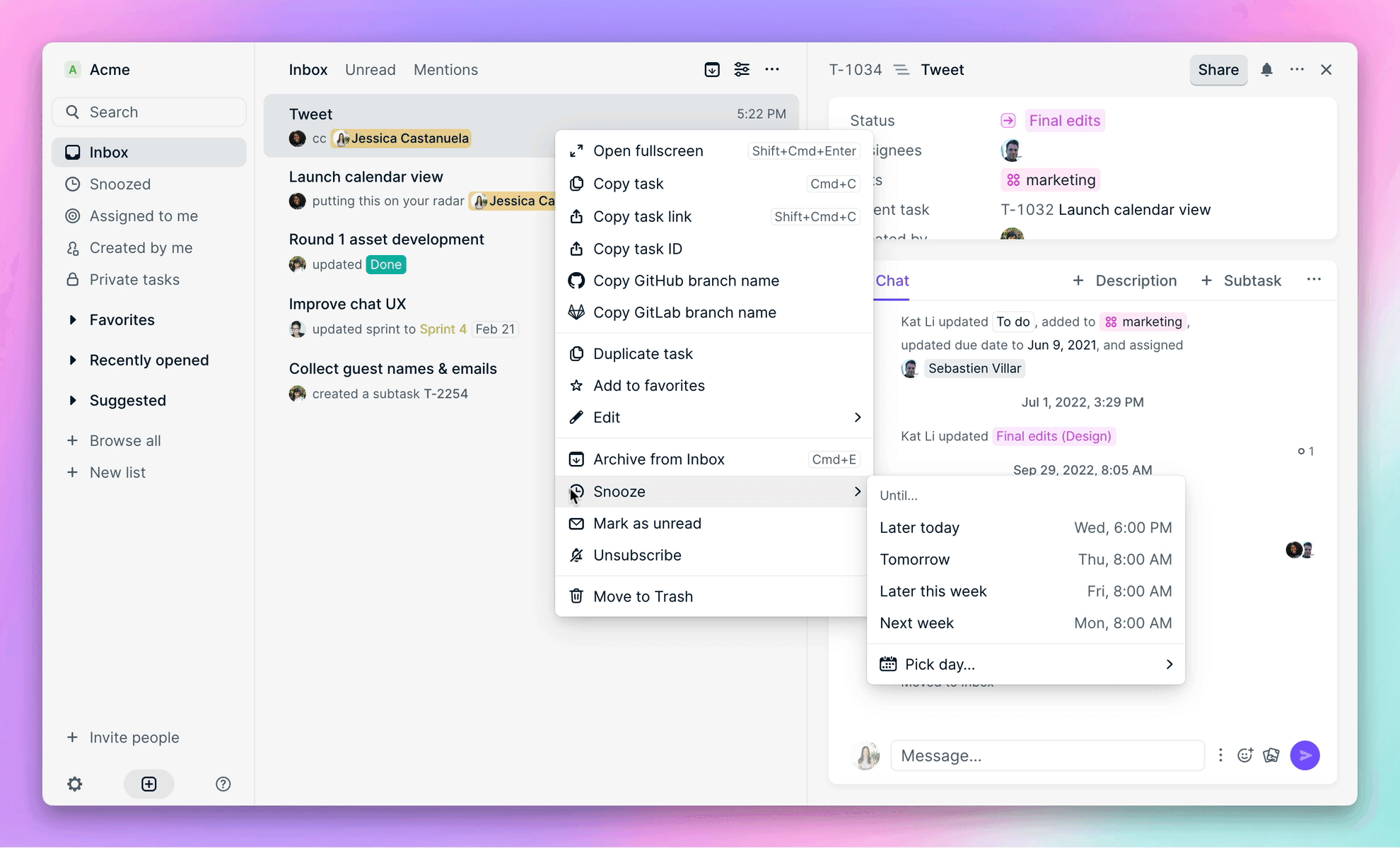This screenshot has width=1400, height=848.
Task: Open the Inbox header more options ellipsis
Action: pyautogui.click(x=772, y=69)
